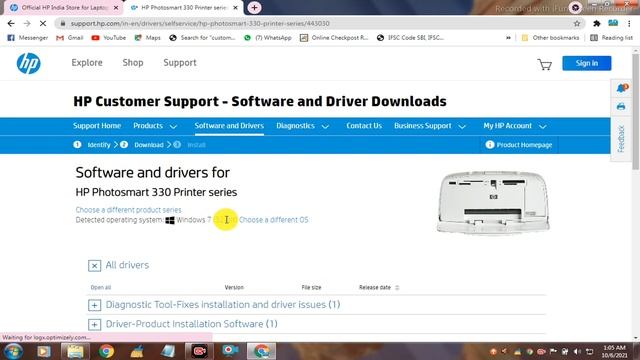This screenshot has width=640, height=360.
Task: Click the Sign in button
Action: point(587,63)
